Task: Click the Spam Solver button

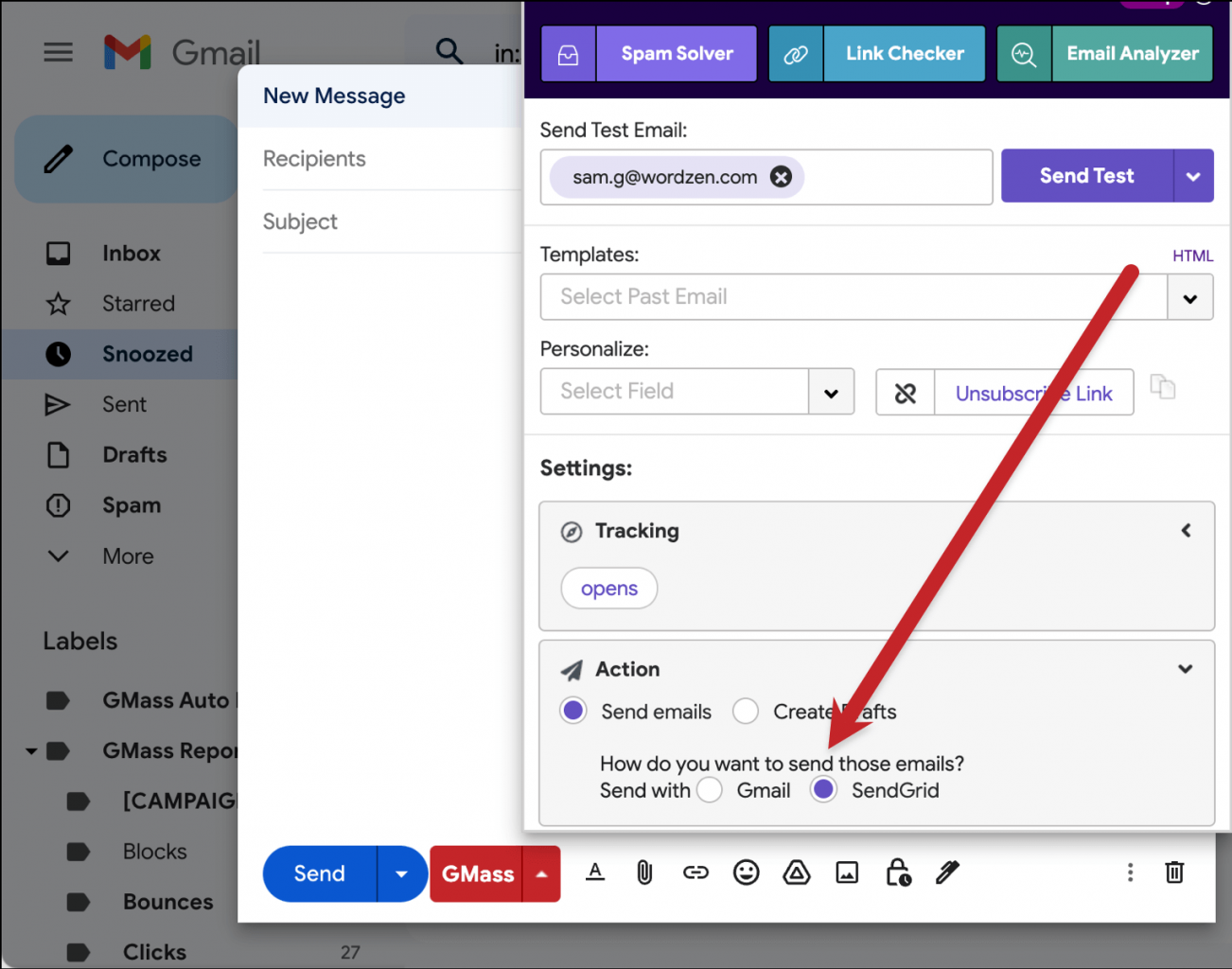Action: (677, 54)
